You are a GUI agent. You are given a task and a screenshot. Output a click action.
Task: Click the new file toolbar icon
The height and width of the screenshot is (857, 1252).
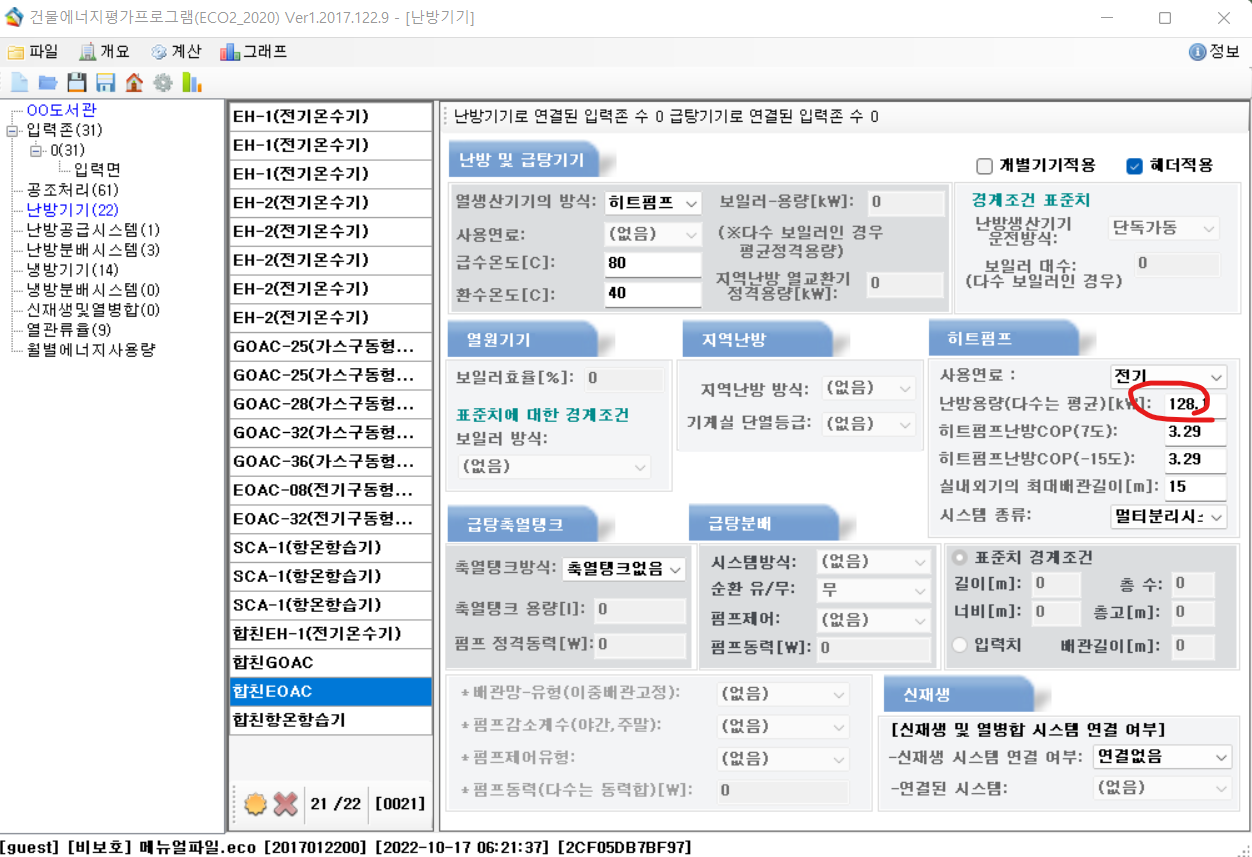(19, 83)
